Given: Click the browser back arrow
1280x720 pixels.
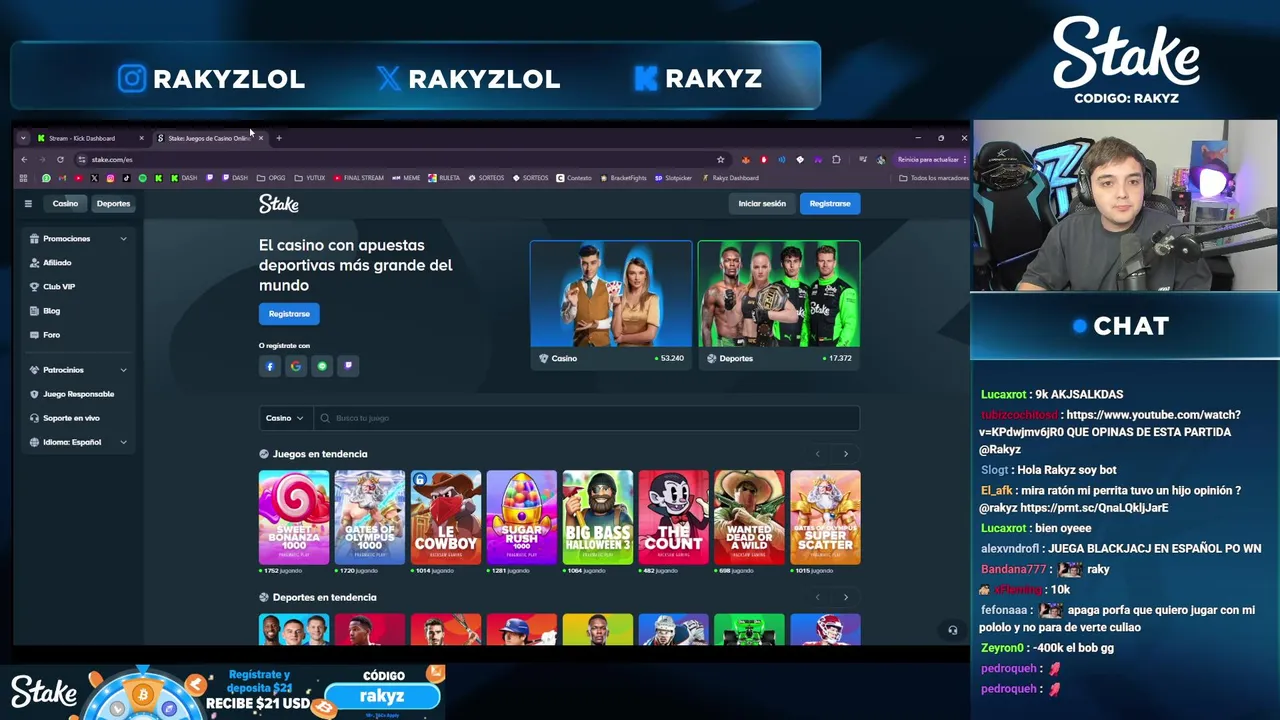Looking at the screenshot, I should [24, 159].
